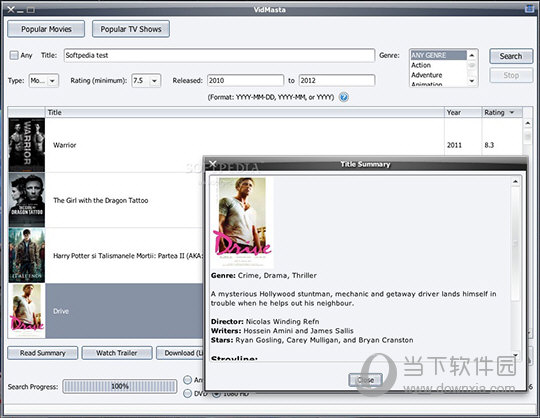Select Girl with the Dragon Tattoo poster
Viewport: 540px width, 418px height.
click(x=27, y=200)
